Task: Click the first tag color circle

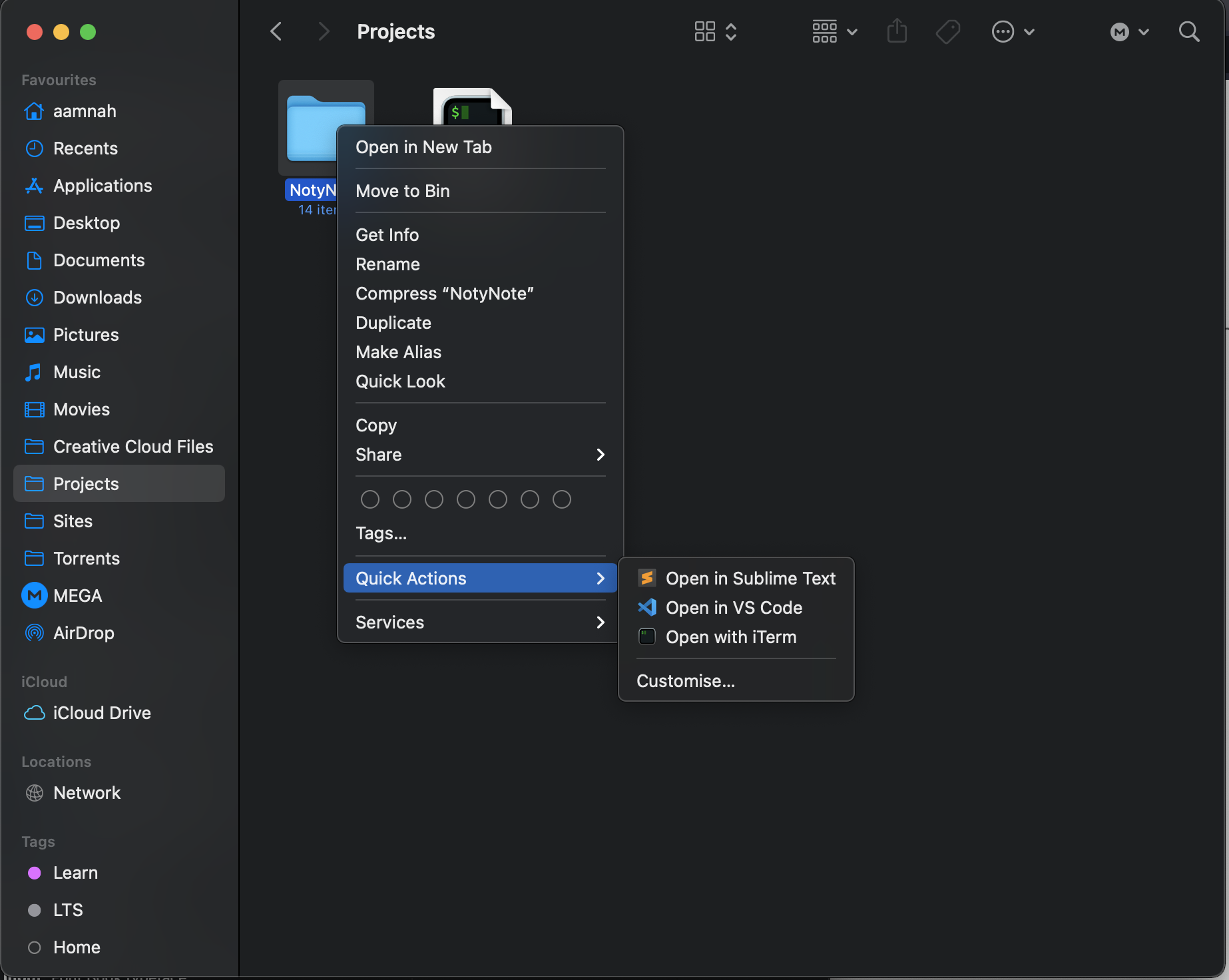Action: tap(370, 499)
